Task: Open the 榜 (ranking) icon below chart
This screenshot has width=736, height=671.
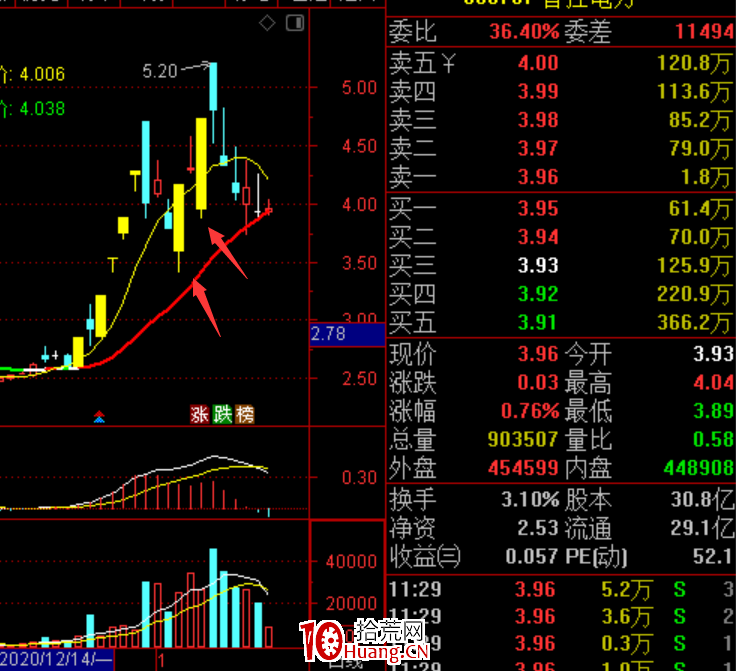Action: point(245,414)
